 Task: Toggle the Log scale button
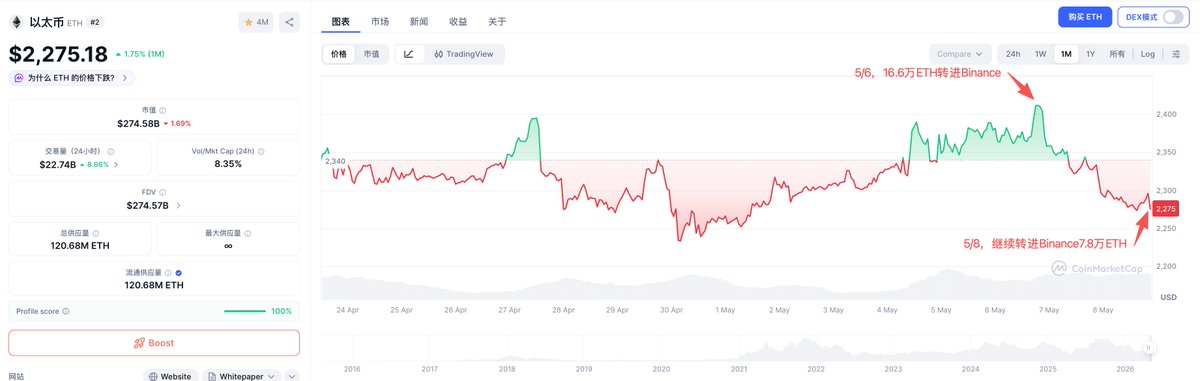tap(1146, 54)
